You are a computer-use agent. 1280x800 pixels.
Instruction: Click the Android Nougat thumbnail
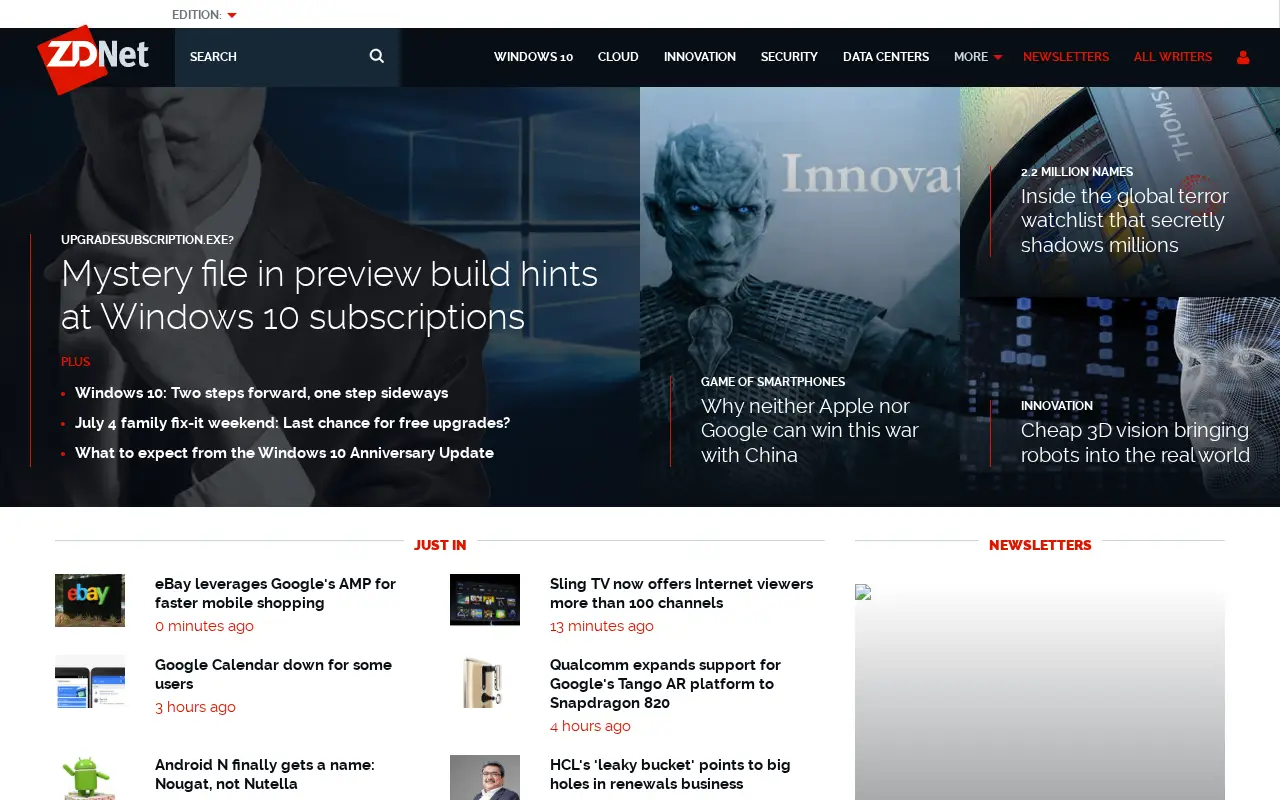point(90,778)
